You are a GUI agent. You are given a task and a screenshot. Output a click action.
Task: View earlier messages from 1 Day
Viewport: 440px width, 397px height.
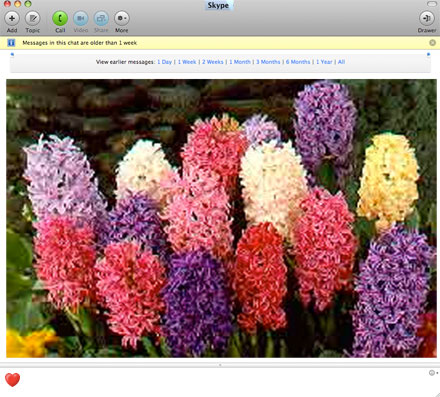coord(165,62)
